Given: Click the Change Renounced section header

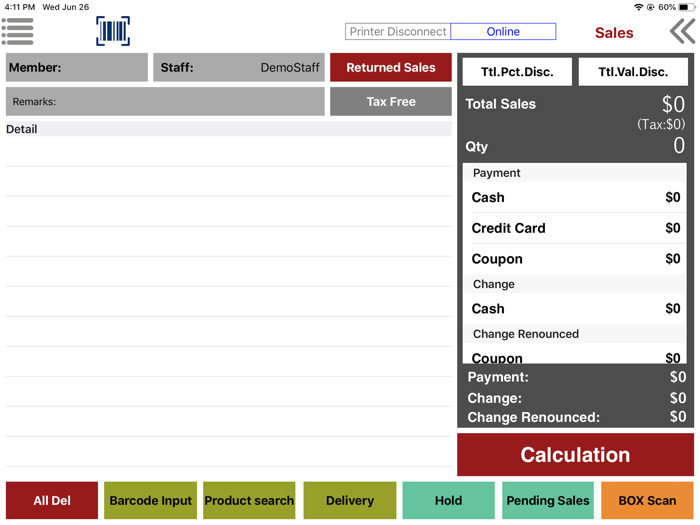Looking at the screenshot, I should (575, 334).
